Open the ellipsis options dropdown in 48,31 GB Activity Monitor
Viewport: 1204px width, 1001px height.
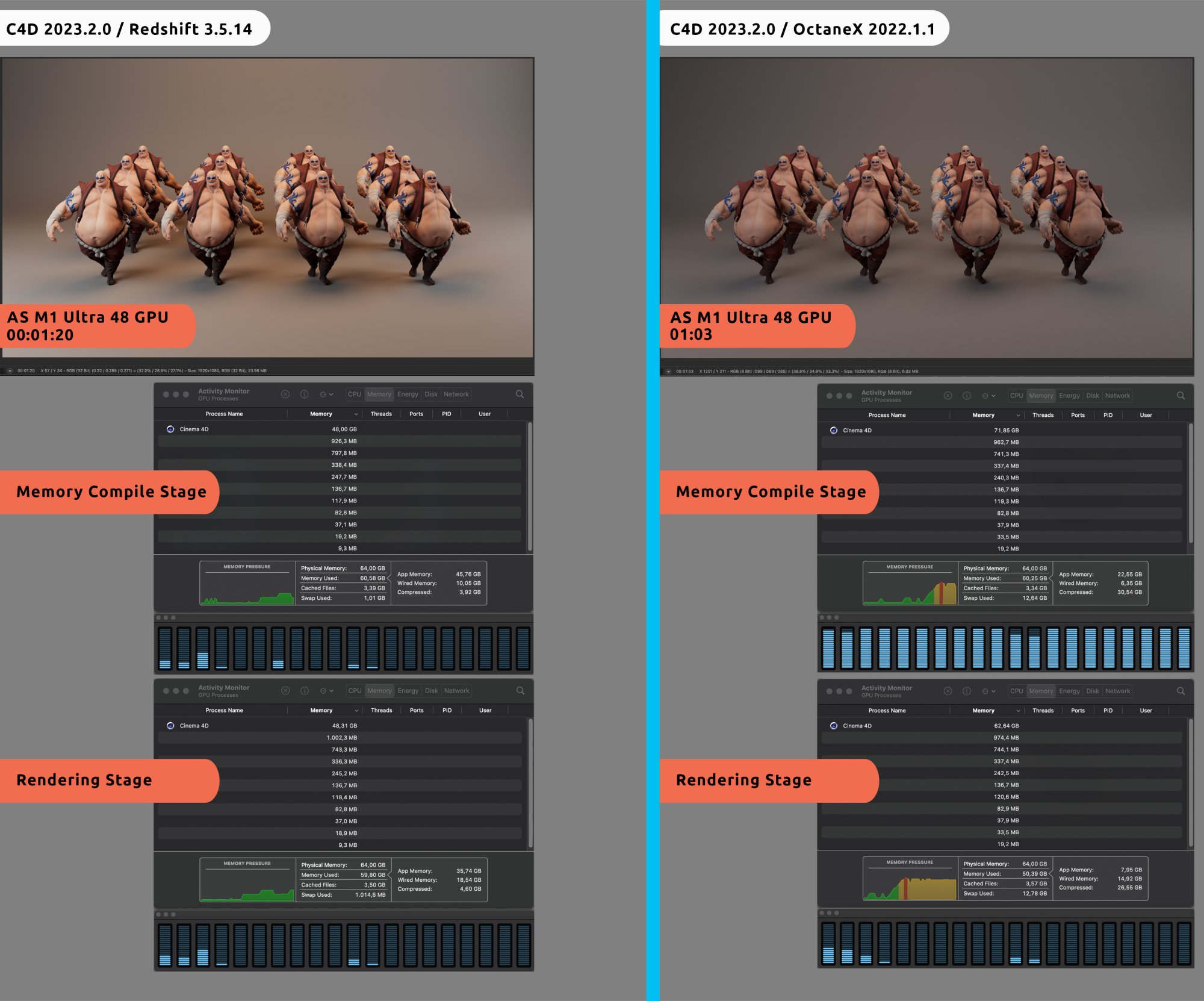(326, 691)
